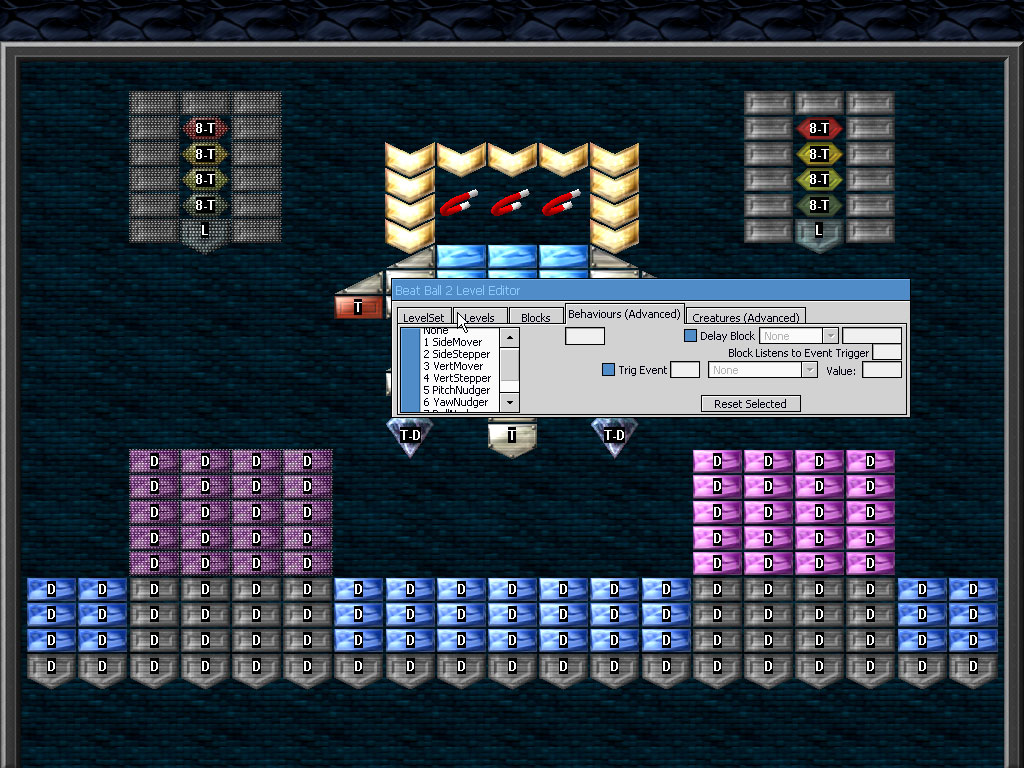Viewport: 1024px width, 768px height.
Task: Go to the Blocks tab
Action: click(536, 317)
